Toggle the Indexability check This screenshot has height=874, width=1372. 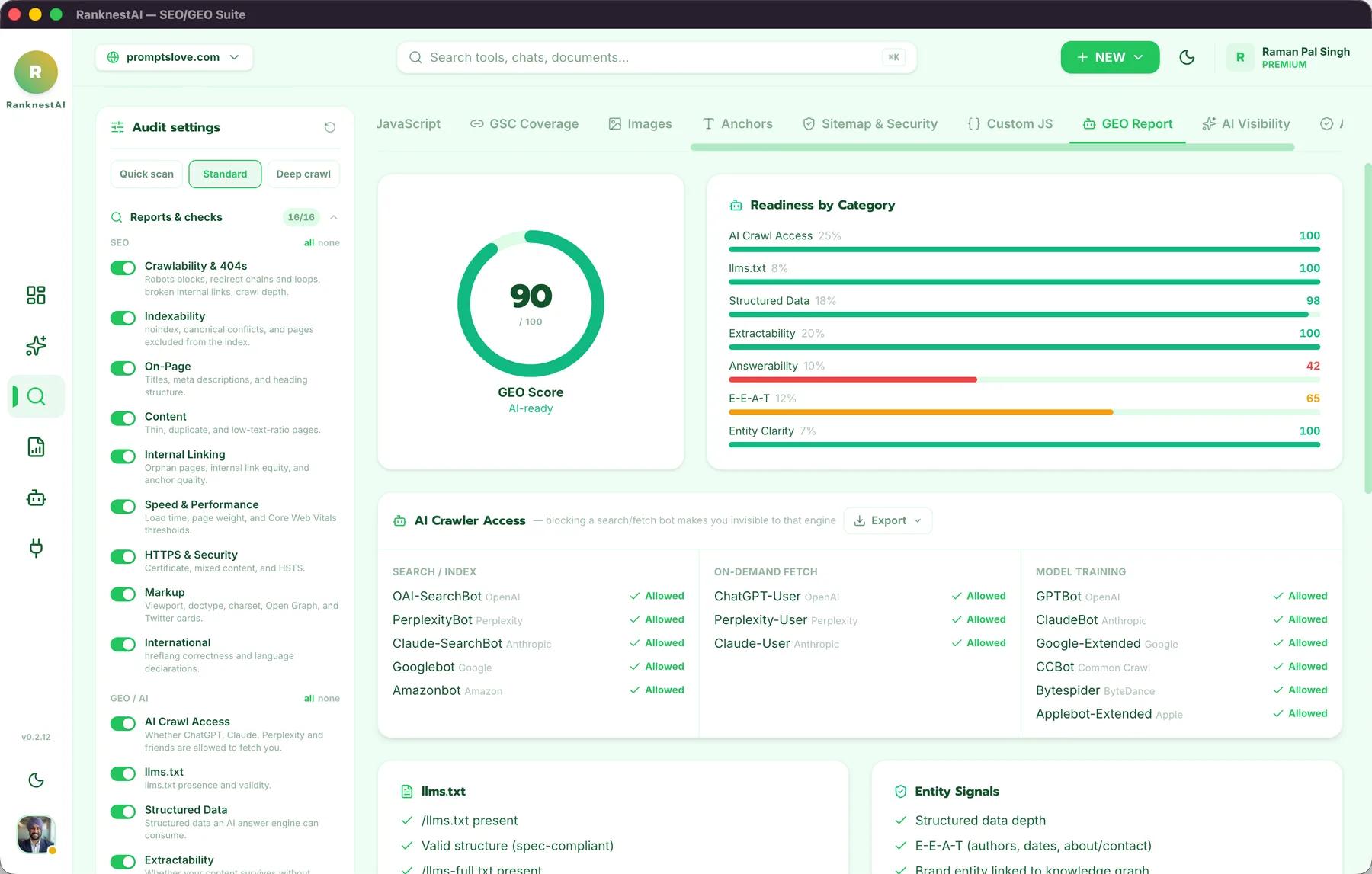coord(123,318)
